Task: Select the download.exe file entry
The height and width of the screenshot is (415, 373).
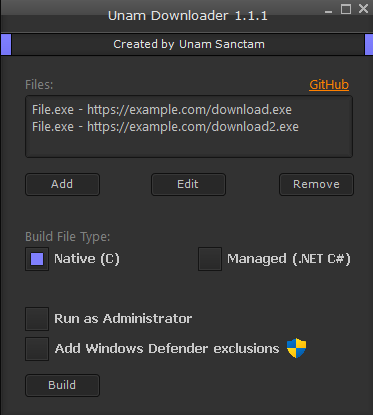Action: [x=162, y=110]
